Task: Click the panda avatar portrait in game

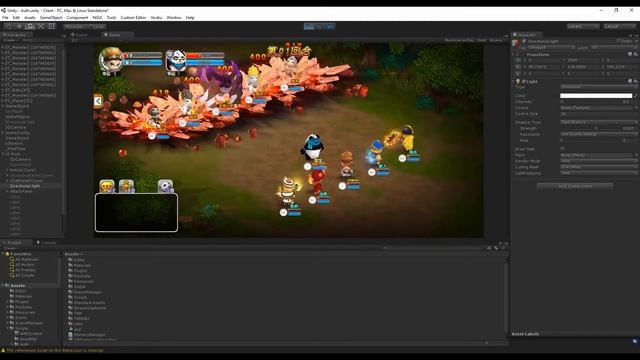Action: click(176, 61)
